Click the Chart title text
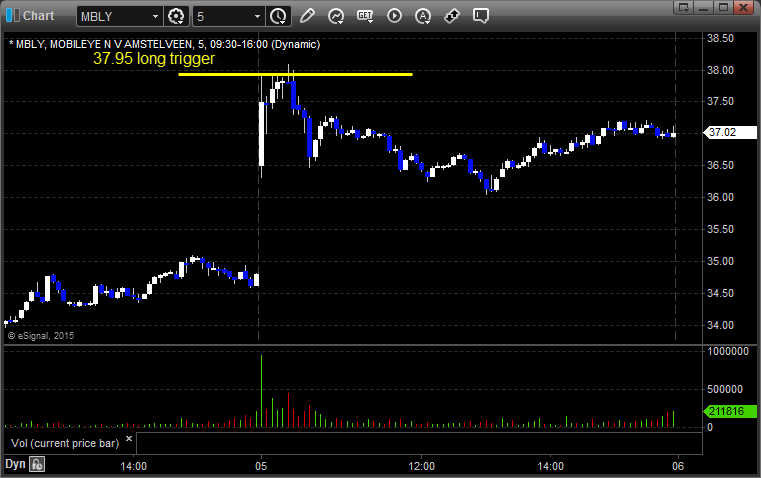 [x=38, y=16]
